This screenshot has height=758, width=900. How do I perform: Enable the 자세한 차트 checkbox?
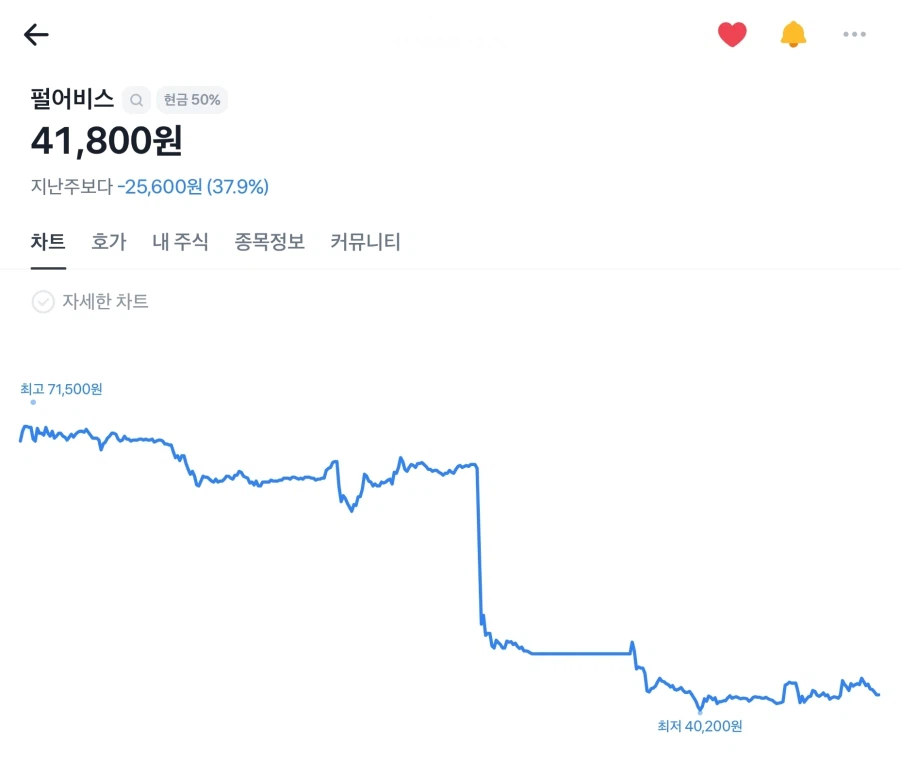tap(43, 302)
